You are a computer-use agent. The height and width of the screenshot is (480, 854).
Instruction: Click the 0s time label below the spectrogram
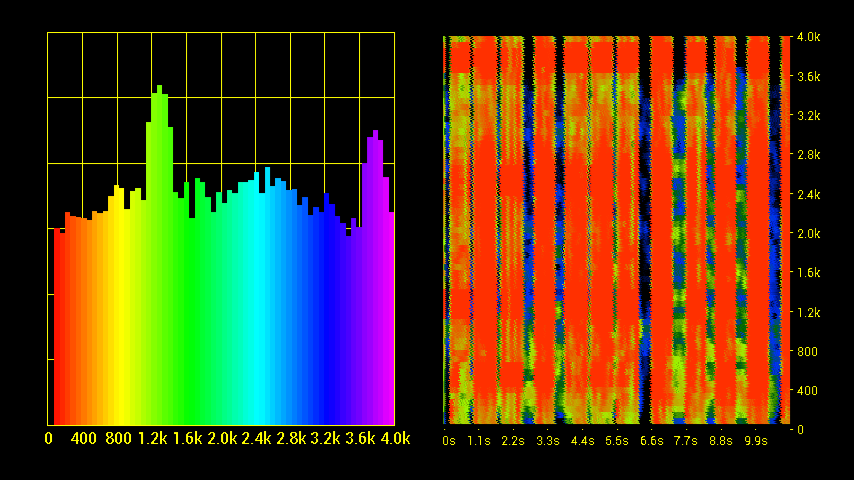[449, 441]
